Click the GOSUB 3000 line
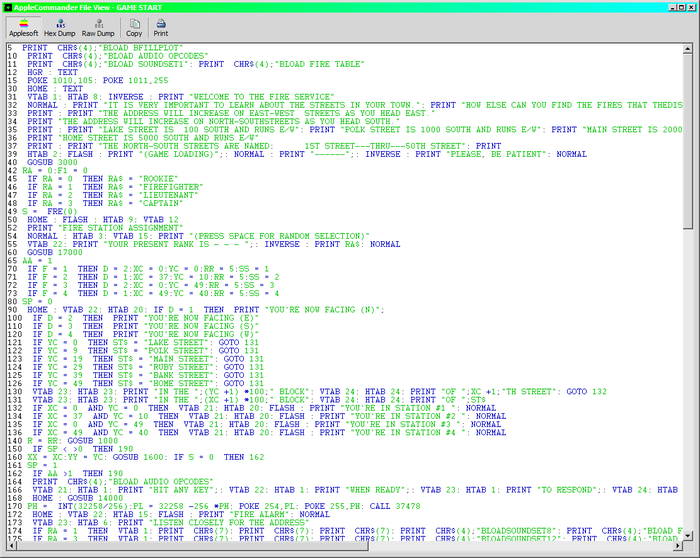 point(50,162)
